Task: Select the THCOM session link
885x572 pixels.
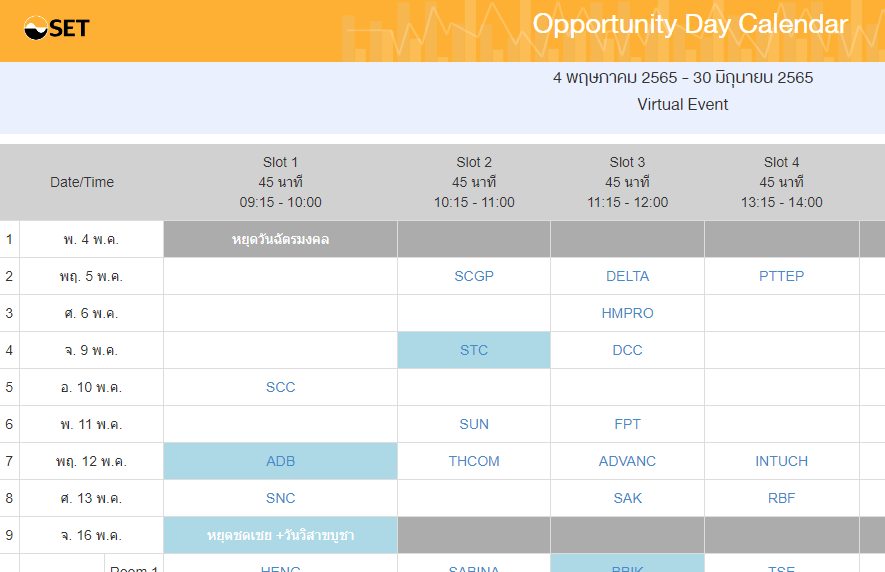Action: [x=474, y=461]
